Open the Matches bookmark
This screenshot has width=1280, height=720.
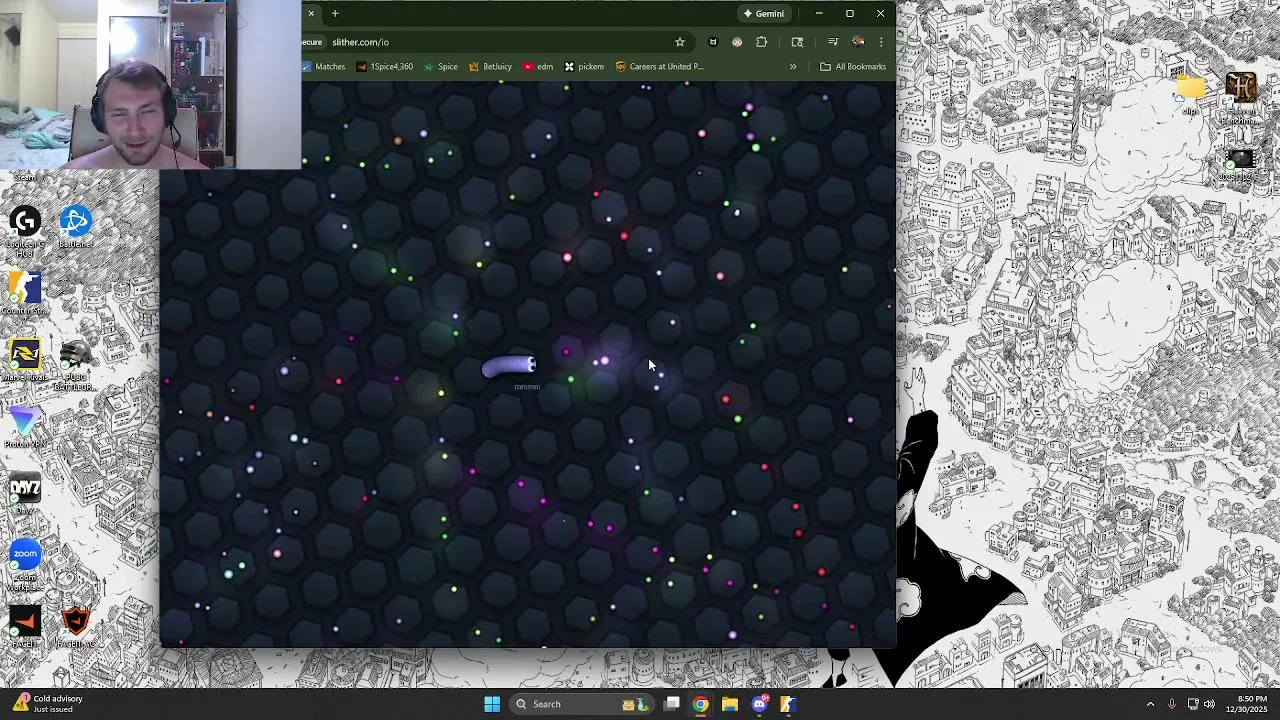coord(324,67)
